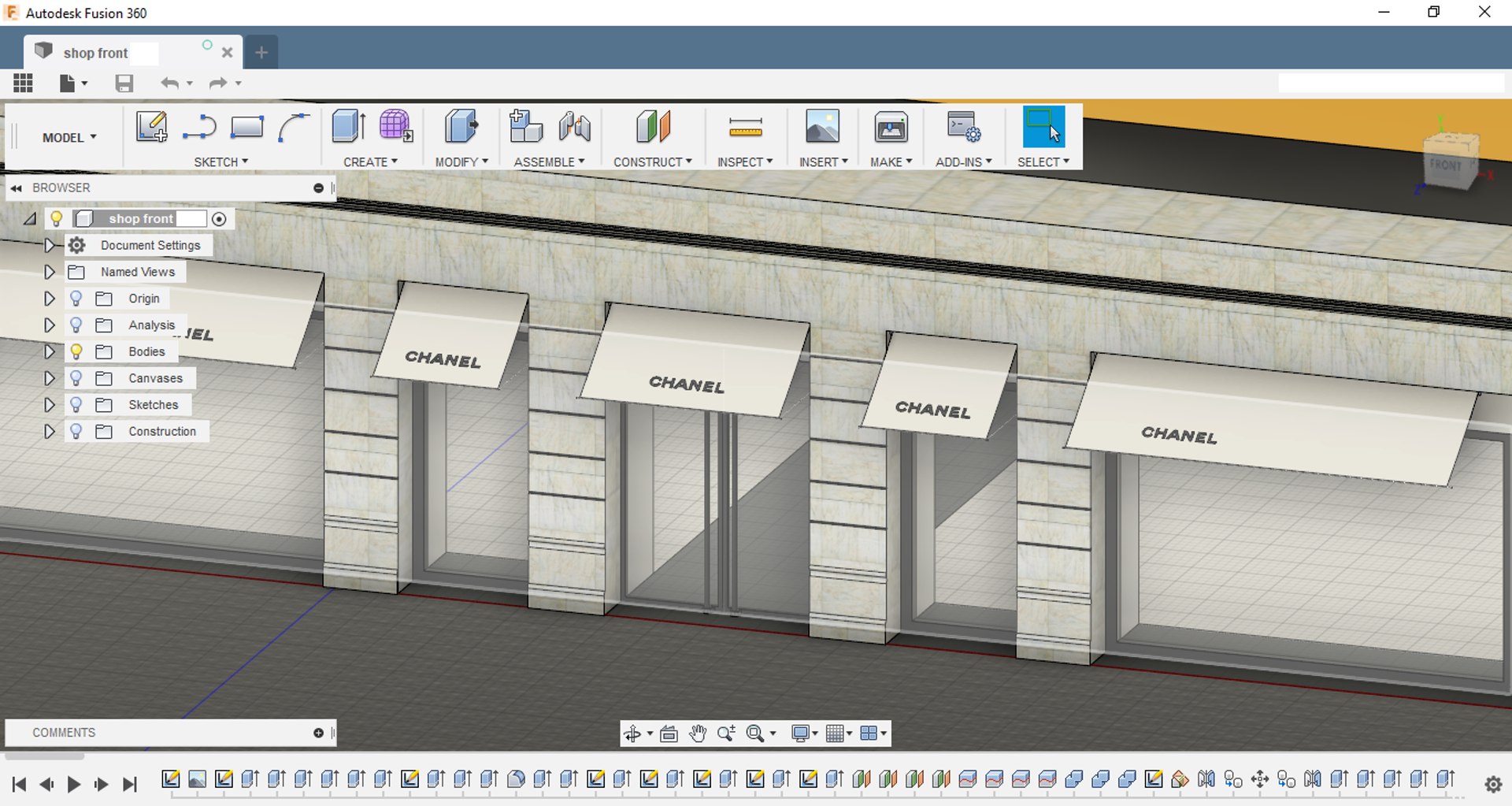Click the Add-Ins scripts icon
Viewport: 1512px width, 806px height.
click(x=964, y=126)
